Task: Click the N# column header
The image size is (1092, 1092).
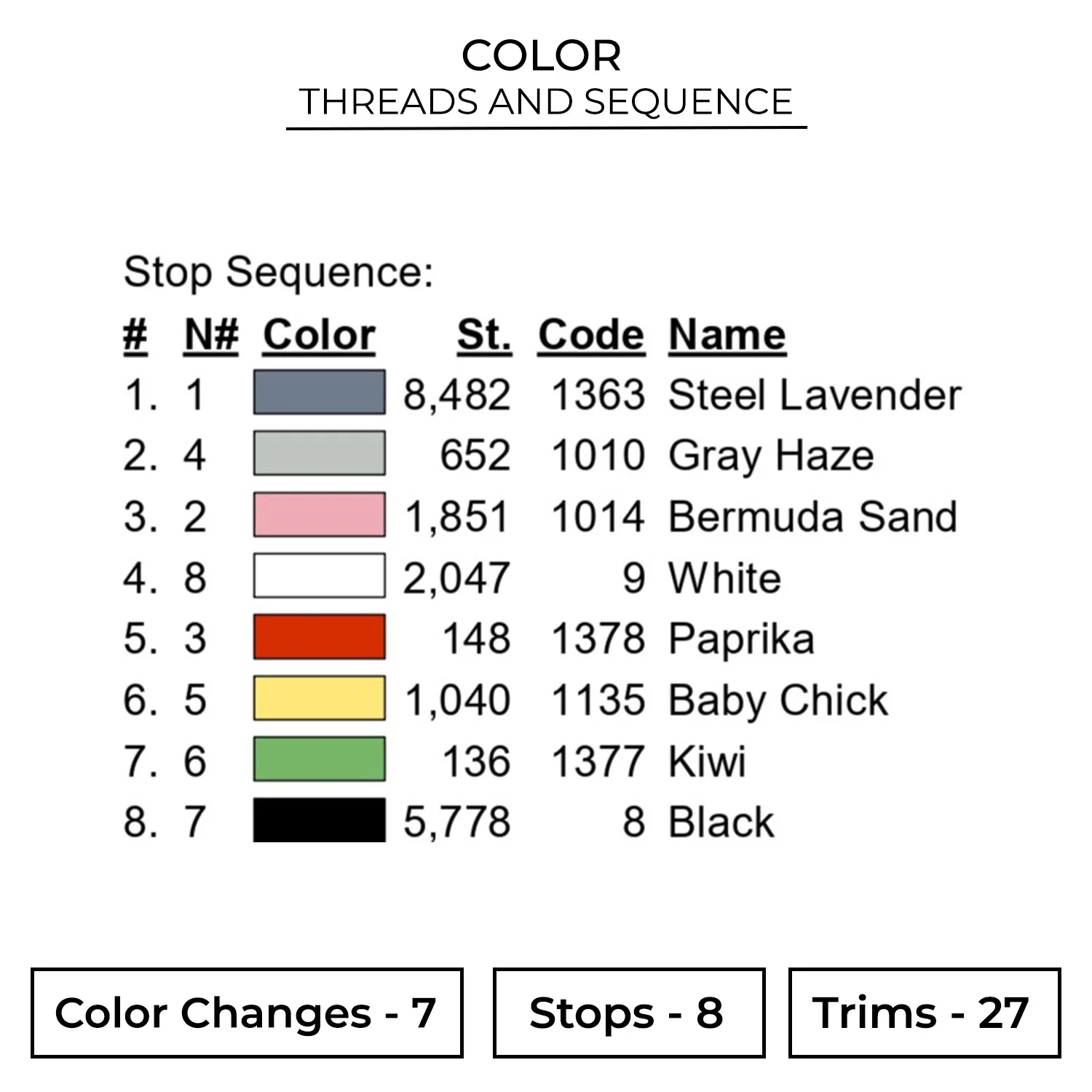Action: (x=211, y=336)
